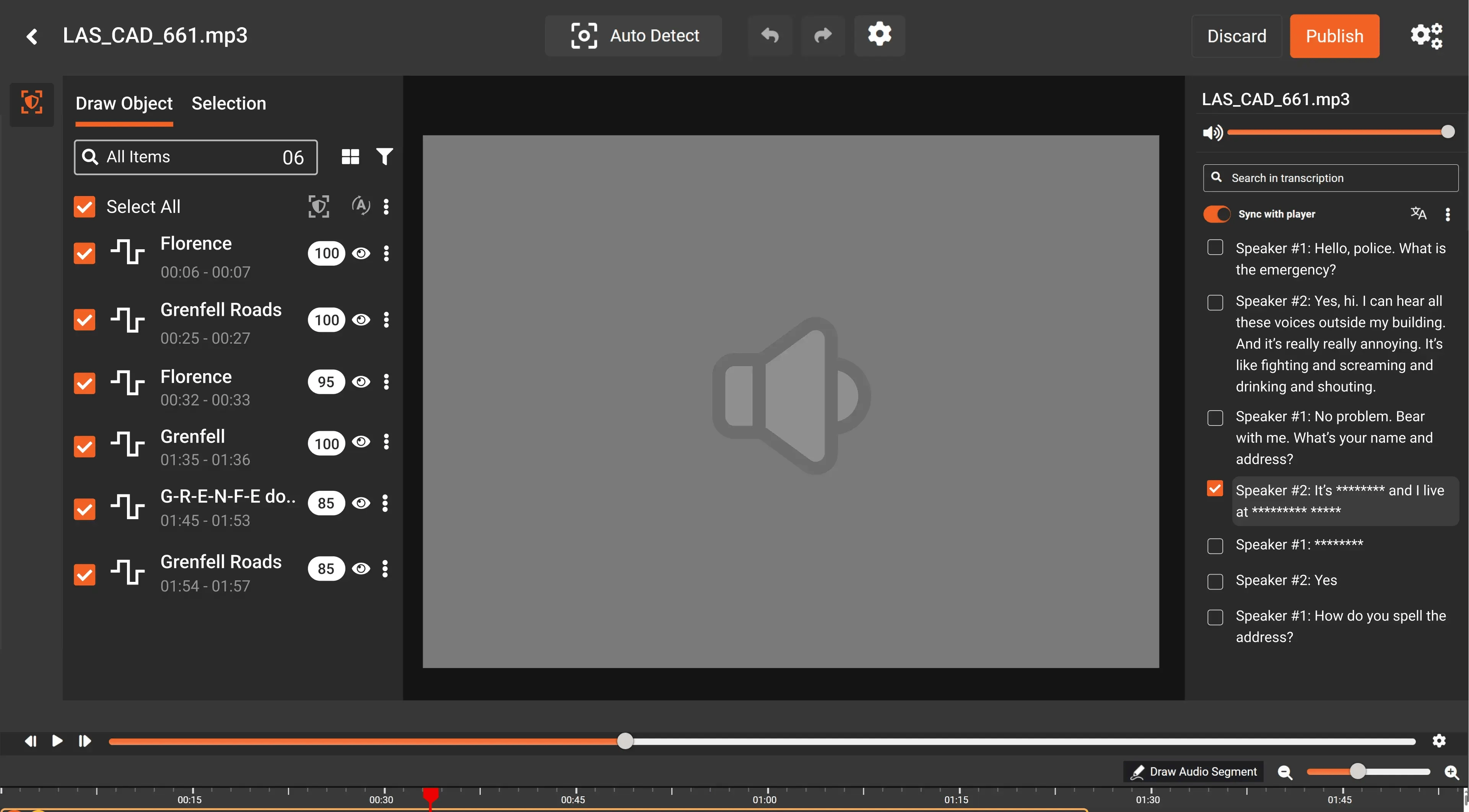Image resolution: width=1469 pixels, height=812 pixels.
Task: Click the zoom out timeline magnifier
Action: click(1285, 772)
